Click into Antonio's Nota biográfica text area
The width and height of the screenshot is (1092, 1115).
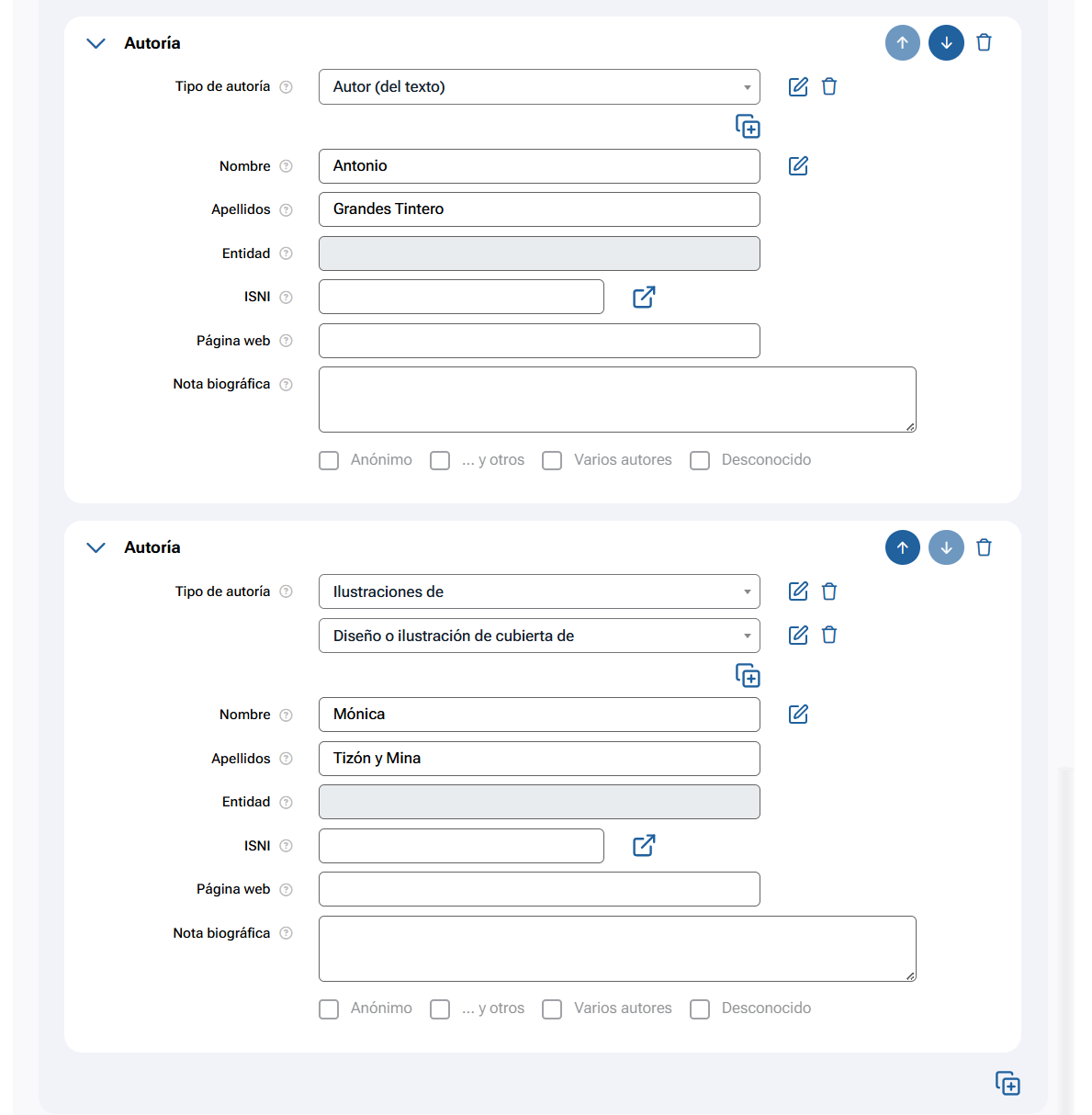click(x=617, y=400)
